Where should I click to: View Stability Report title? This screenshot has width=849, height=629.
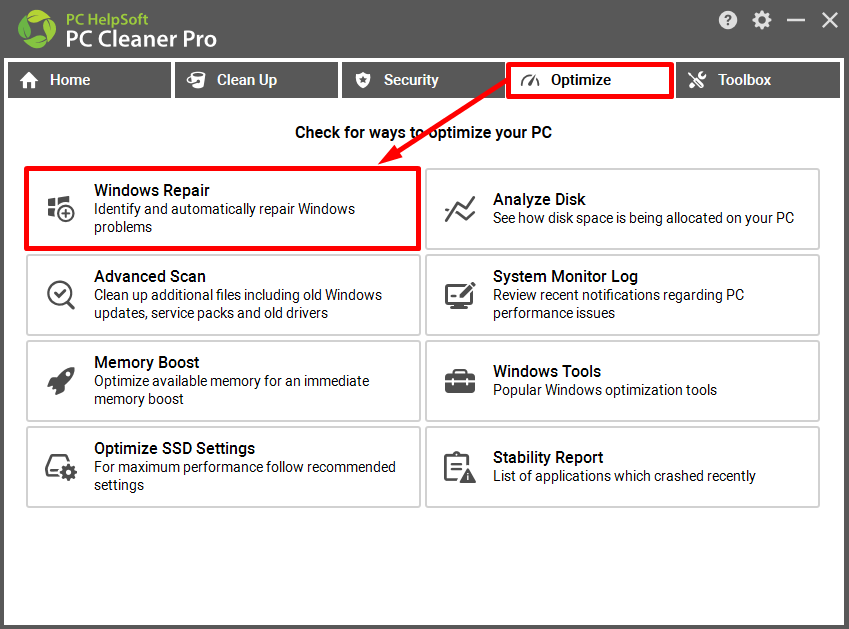click(x=548, y=457)
